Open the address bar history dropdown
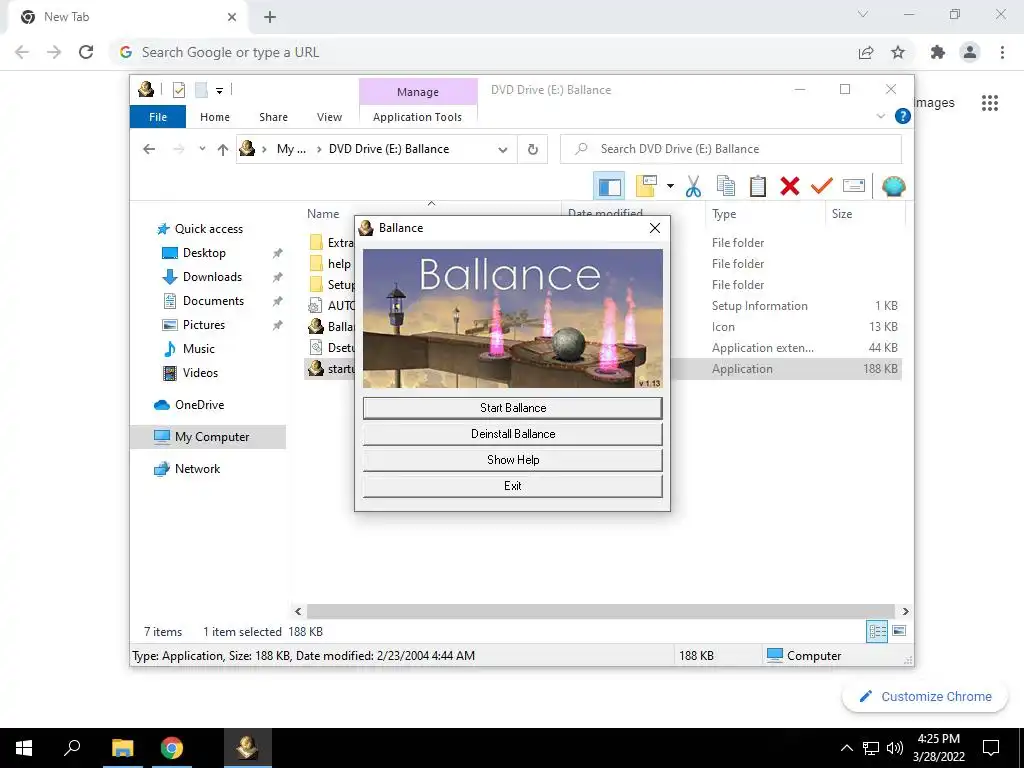The image size is (1024, 768). (502, 150)
